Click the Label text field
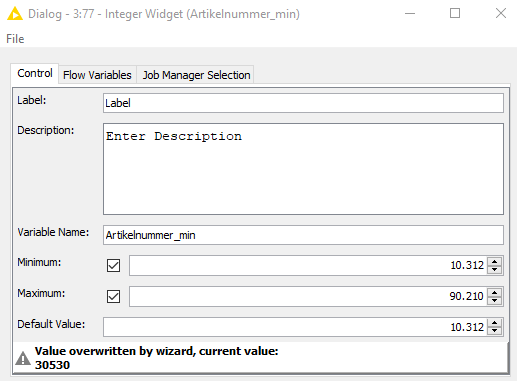Viewport: 517px width, 381px height. tap(303, 103)
